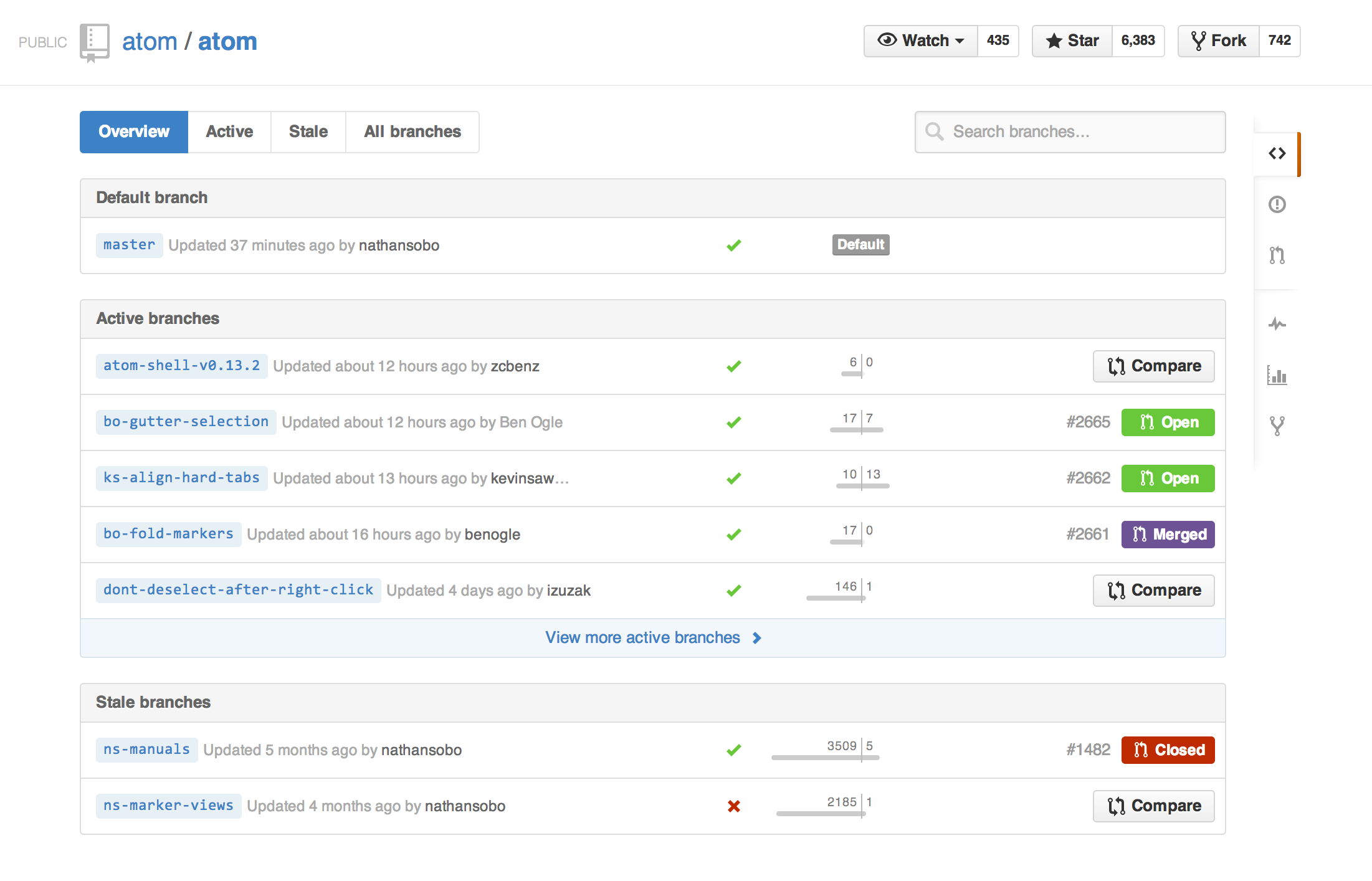Open the pull request #2665 Open badge
This screenshot has width=1372, height=881.
(1168, 422)
